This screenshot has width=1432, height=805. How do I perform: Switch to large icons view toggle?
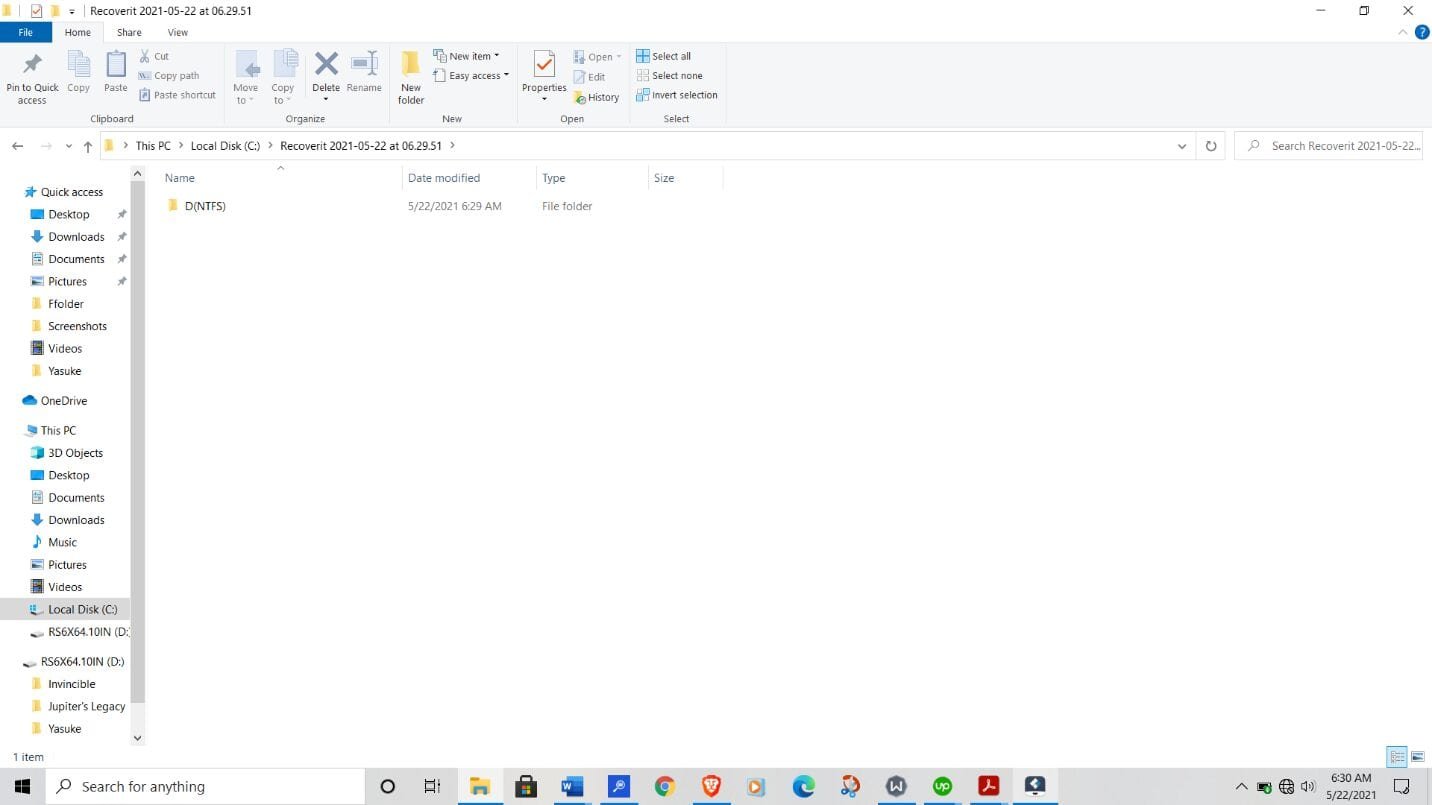tap(1419, 757)
